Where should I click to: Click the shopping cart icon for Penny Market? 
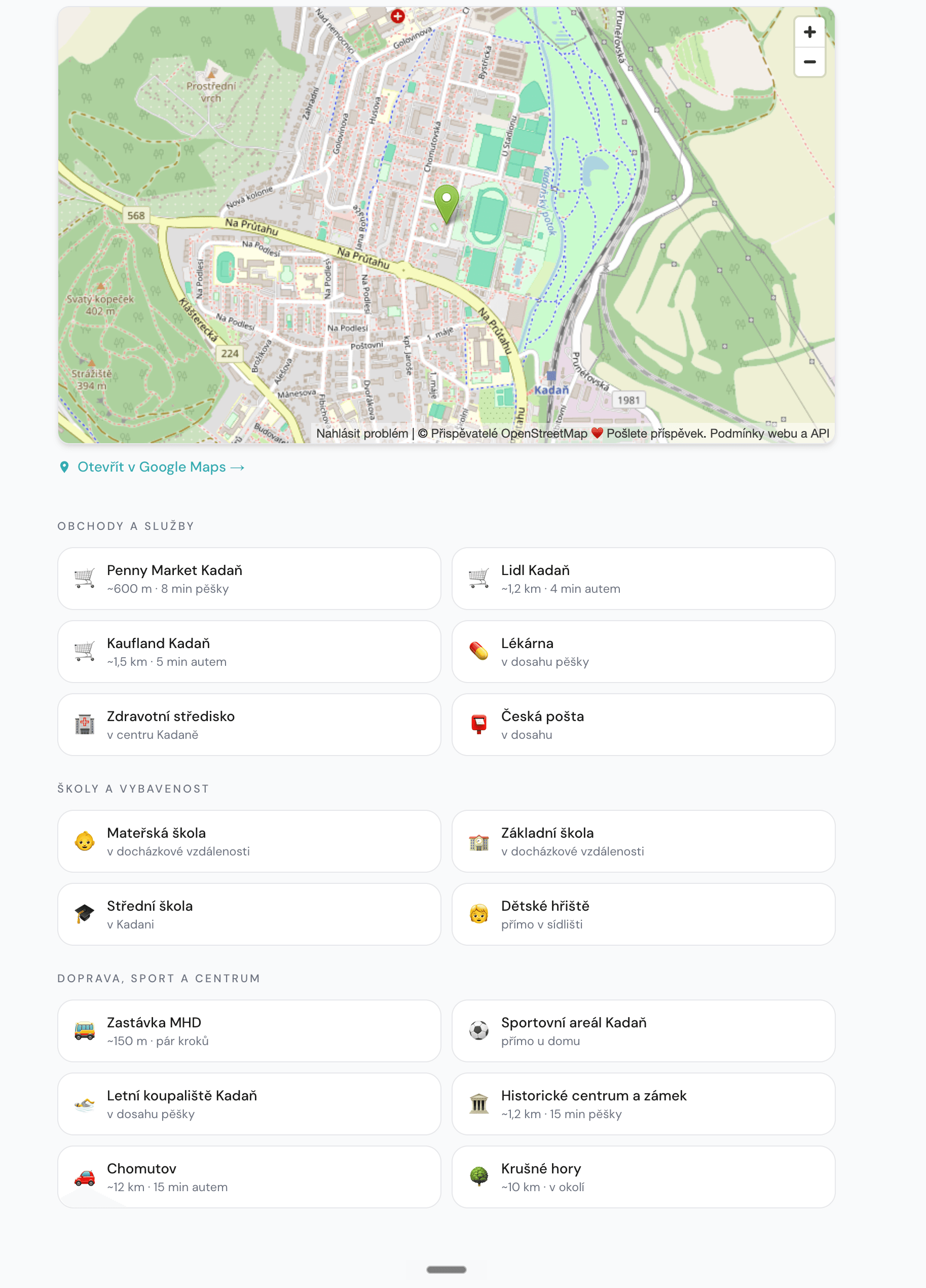(x=85, y=578)
